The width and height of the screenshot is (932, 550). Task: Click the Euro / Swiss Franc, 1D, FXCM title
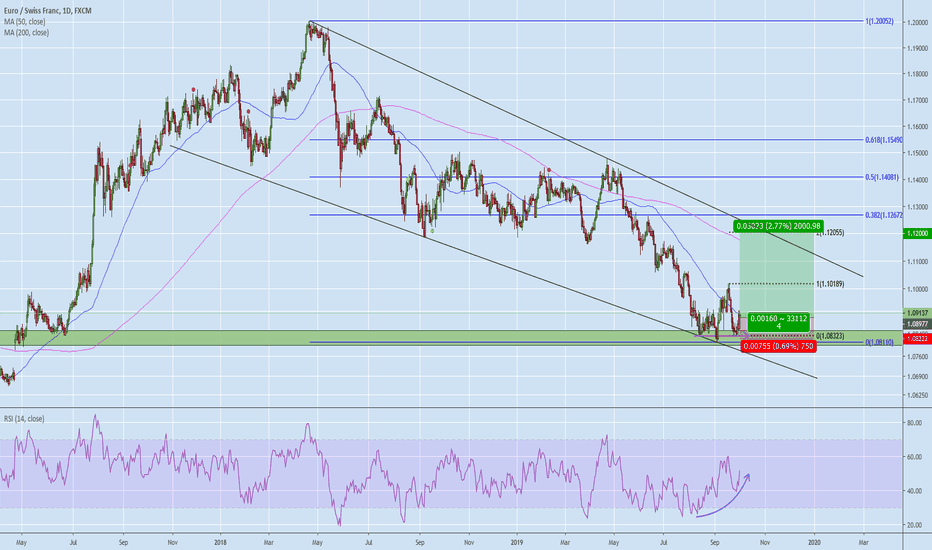coord(48,11)
